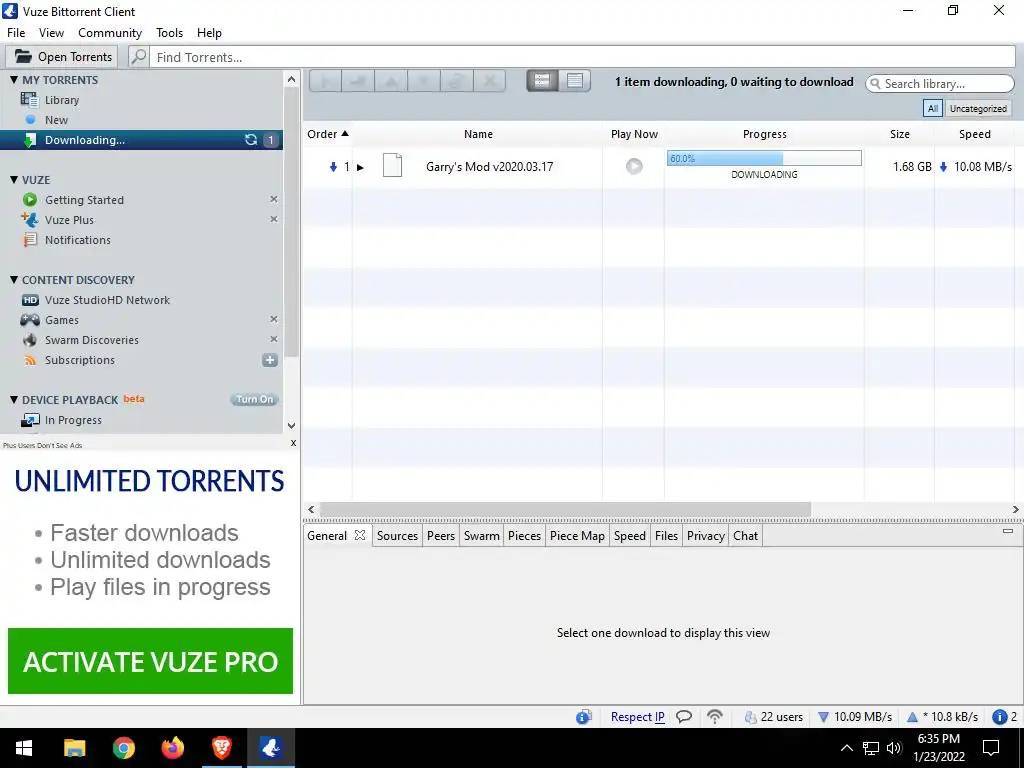This screenshot has height=768, width=1024.
Task: Switch to the Sources tab
Action: [x=397, y=536]
